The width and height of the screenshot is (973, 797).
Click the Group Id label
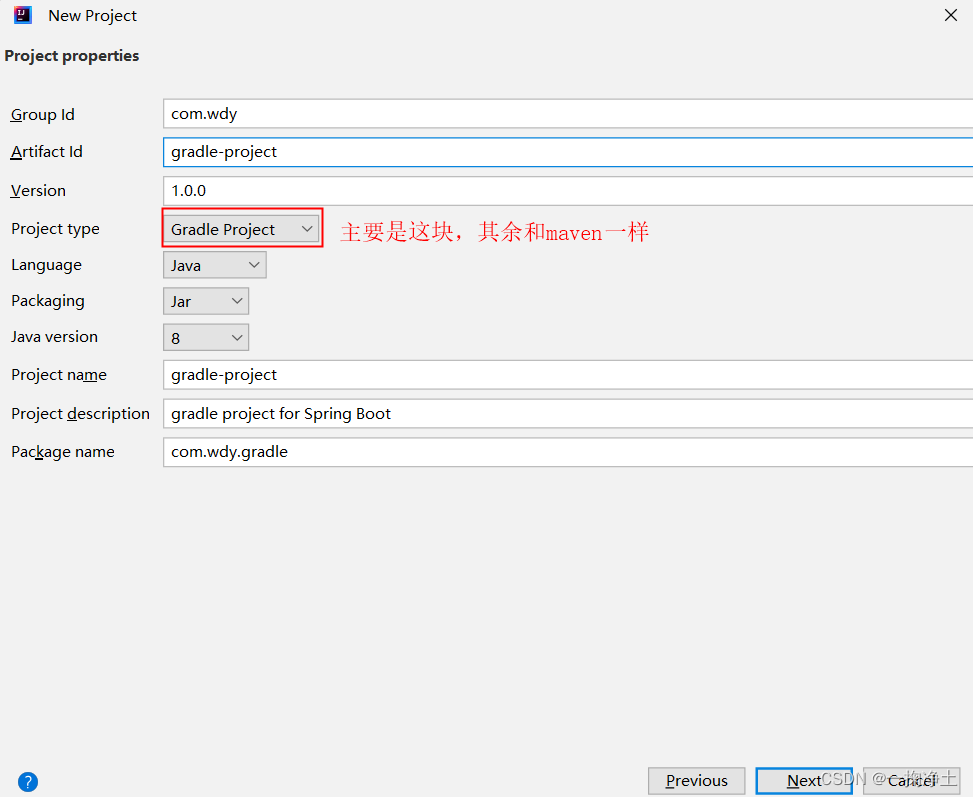[x=42, y=115]
